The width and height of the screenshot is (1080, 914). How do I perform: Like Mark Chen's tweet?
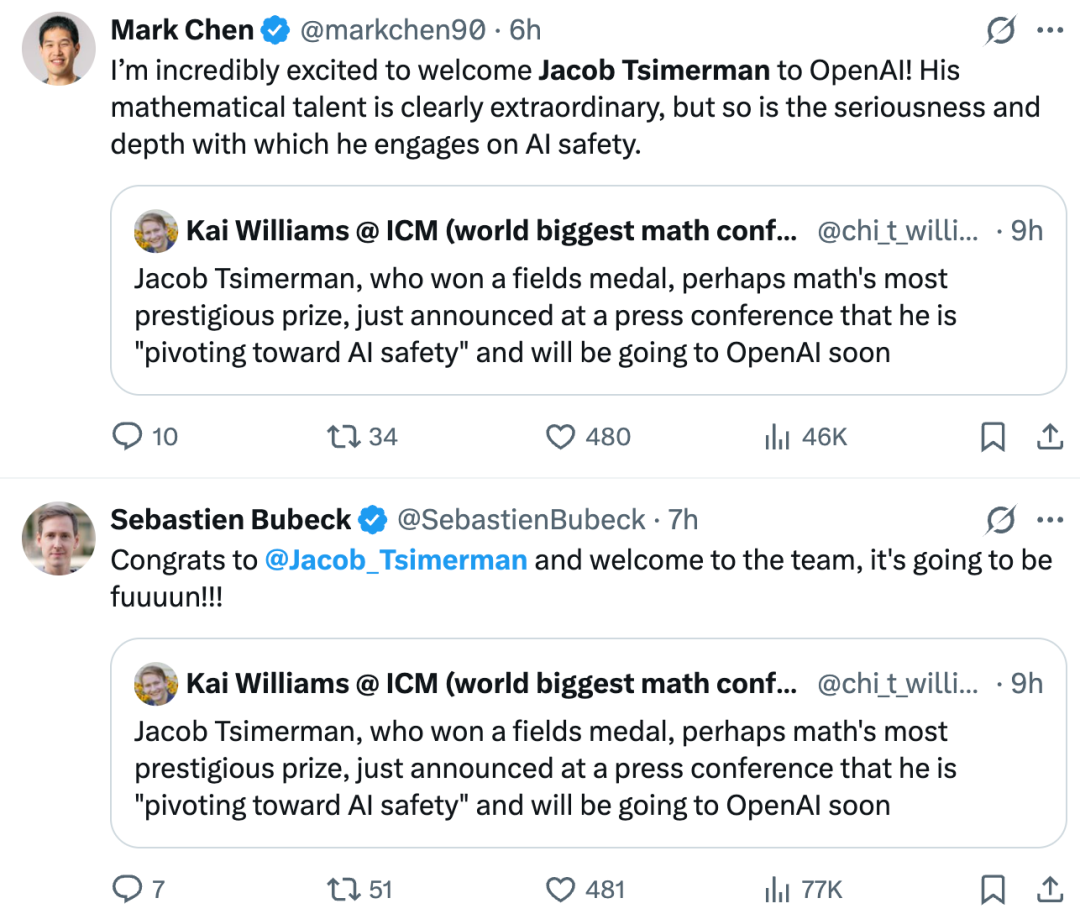tap(588, 437)
